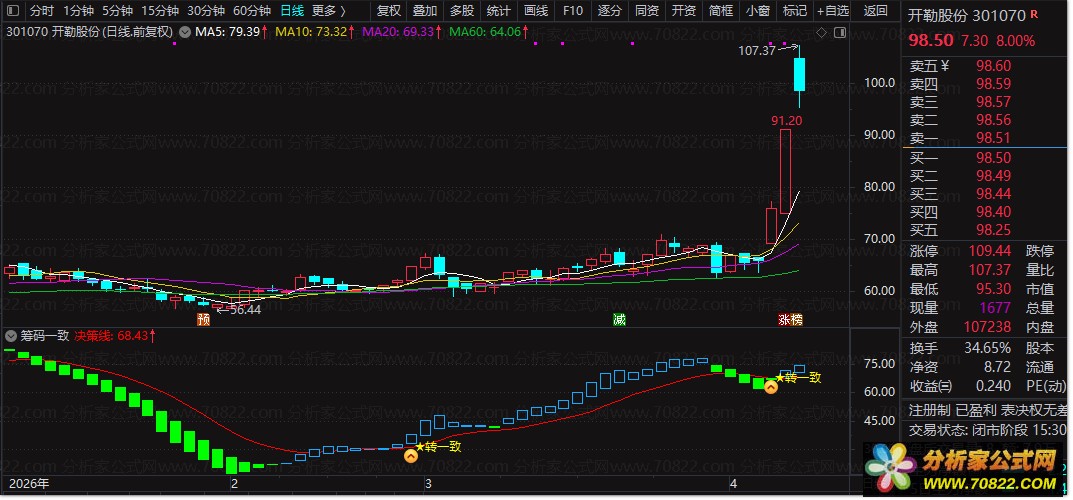Activate 画线 drawing tools
This screenshot has width=1073, height=500.
536,11
